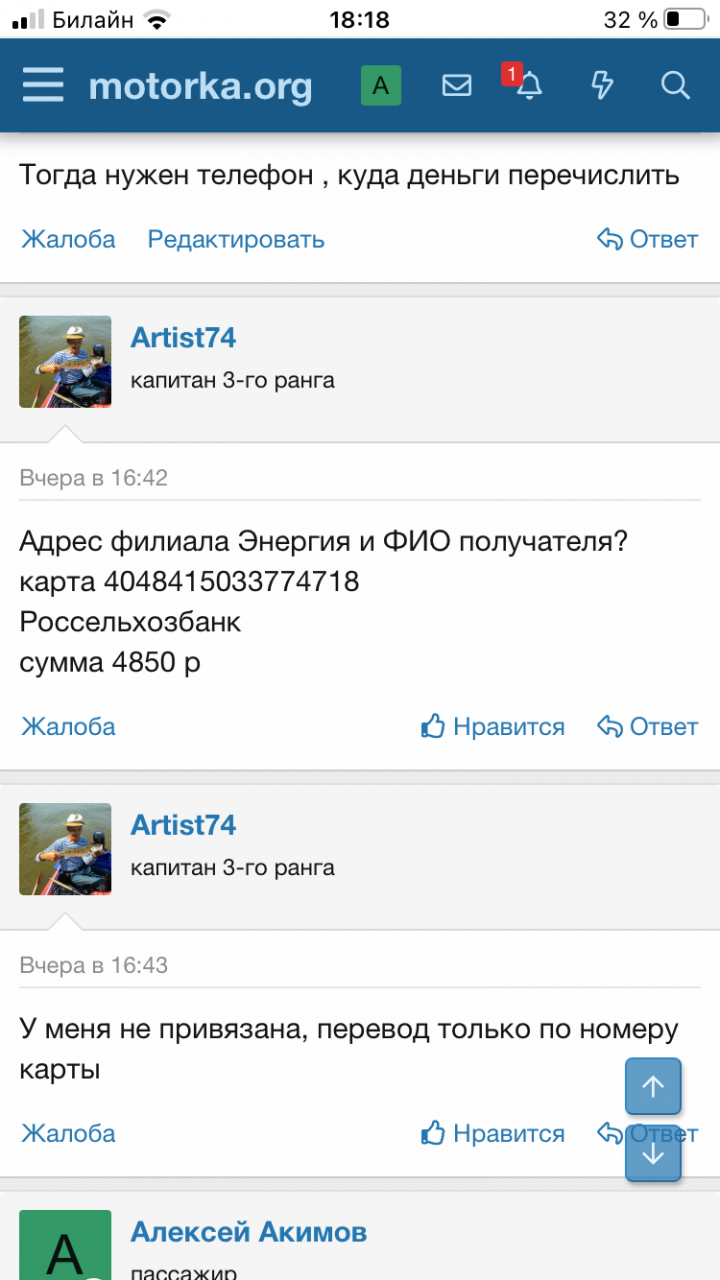Open the hamburger navigation menu
The height and width of the screenshot is (1280, 720).
pyautogui.click(x=43, y=86)
